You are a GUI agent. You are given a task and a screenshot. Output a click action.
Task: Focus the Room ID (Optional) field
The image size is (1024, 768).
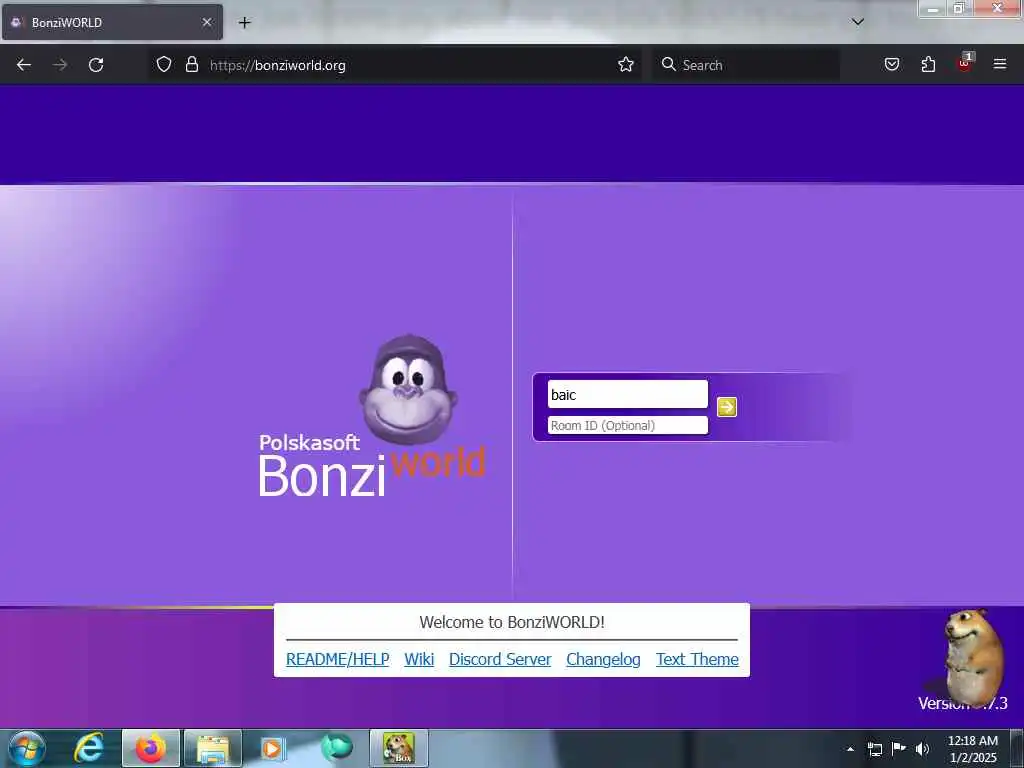pyautogui.click(x=628, y=425)
